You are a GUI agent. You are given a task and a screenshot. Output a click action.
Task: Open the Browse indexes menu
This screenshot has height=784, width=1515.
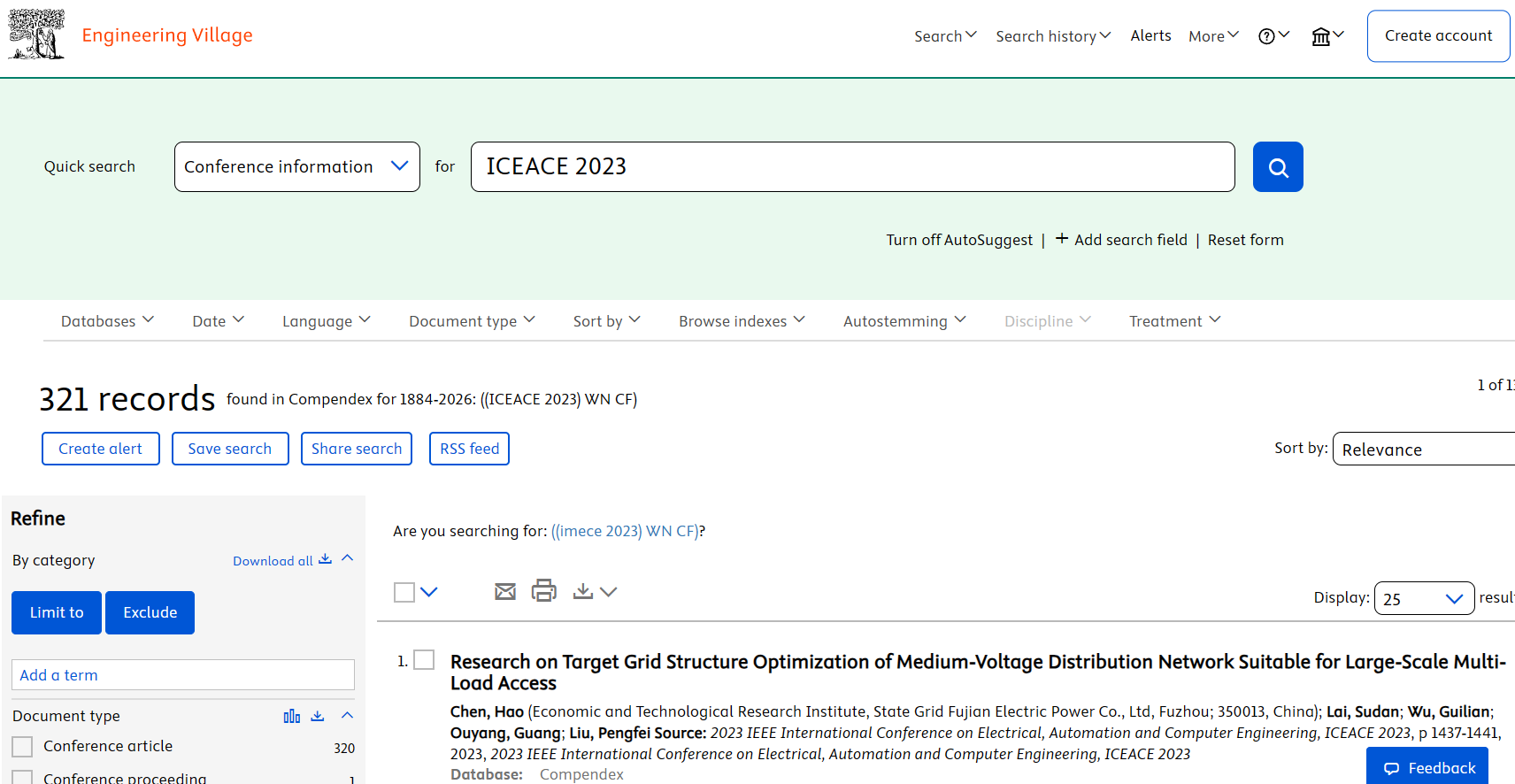[x=742, y=320]
